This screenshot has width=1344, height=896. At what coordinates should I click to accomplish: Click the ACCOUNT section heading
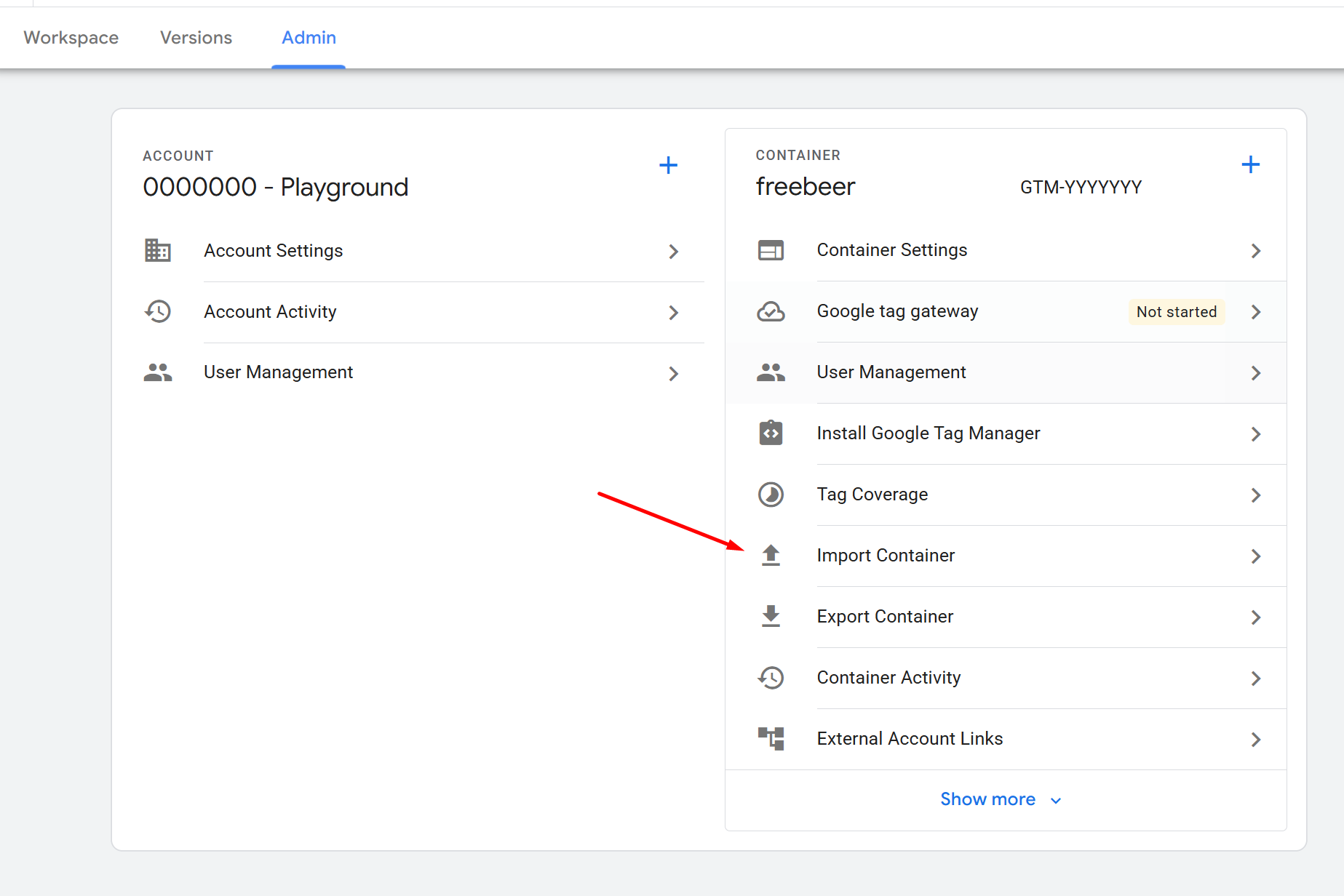click(x=178, y=156)
